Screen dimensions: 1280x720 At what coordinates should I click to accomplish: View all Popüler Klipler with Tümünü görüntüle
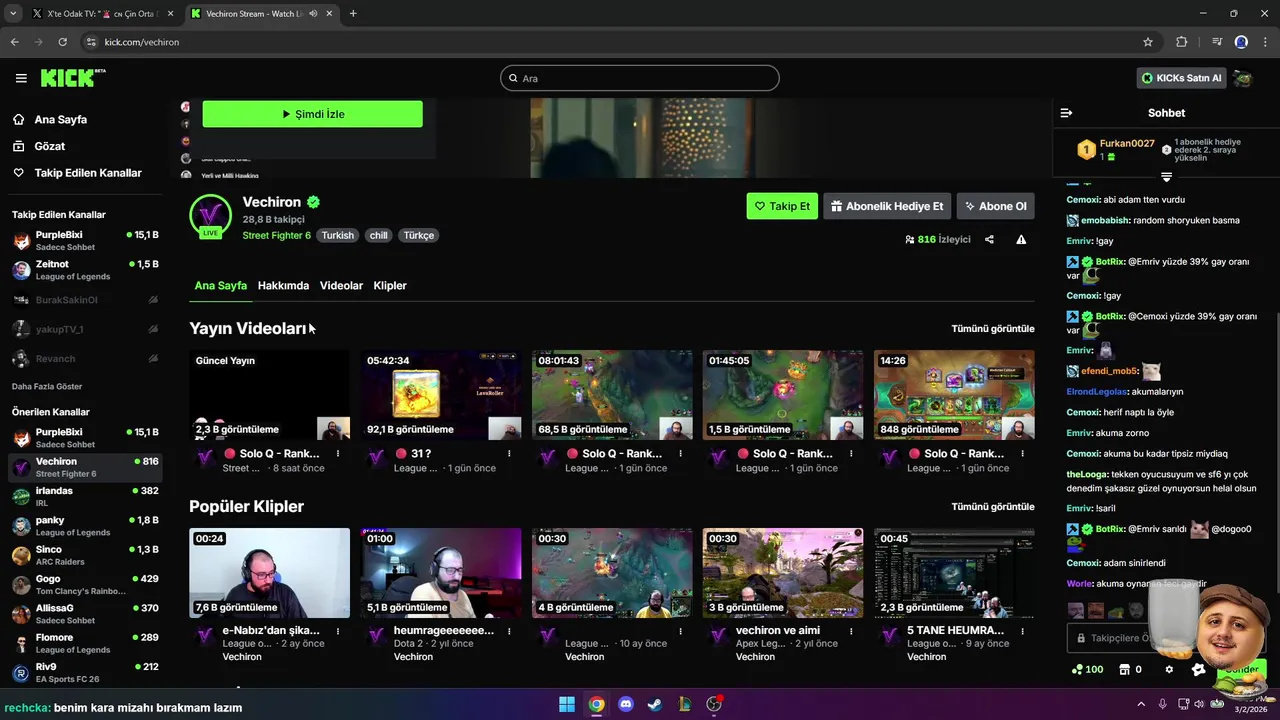pyautogui.click(x=993, y=507)
